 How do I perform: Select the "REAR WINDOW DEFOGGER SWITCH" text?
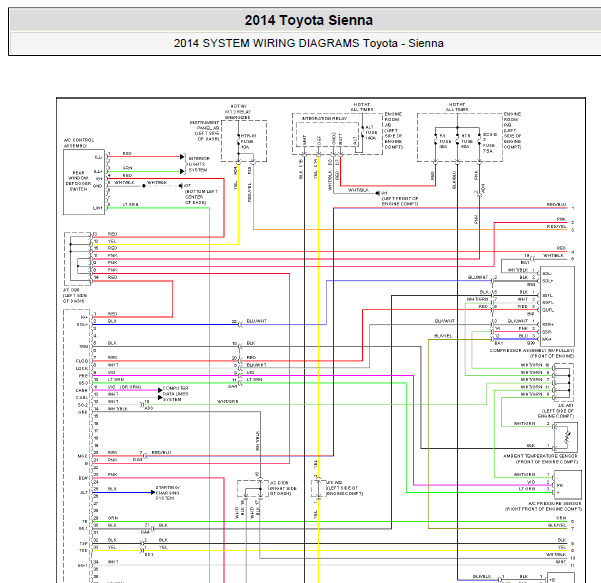(78, 181)
